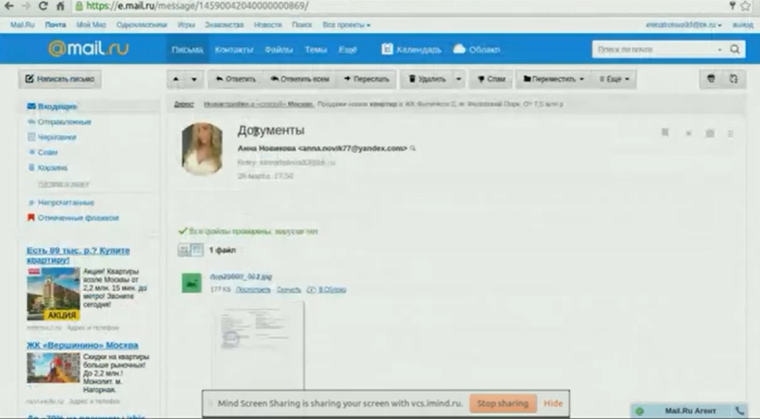Switch to the Файлы tab
760x419 pixels.
coord(282,48)
